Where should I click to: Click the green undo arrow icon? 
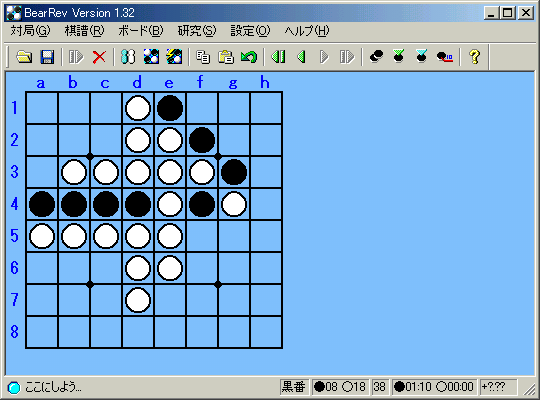click(x=249, y=57)
